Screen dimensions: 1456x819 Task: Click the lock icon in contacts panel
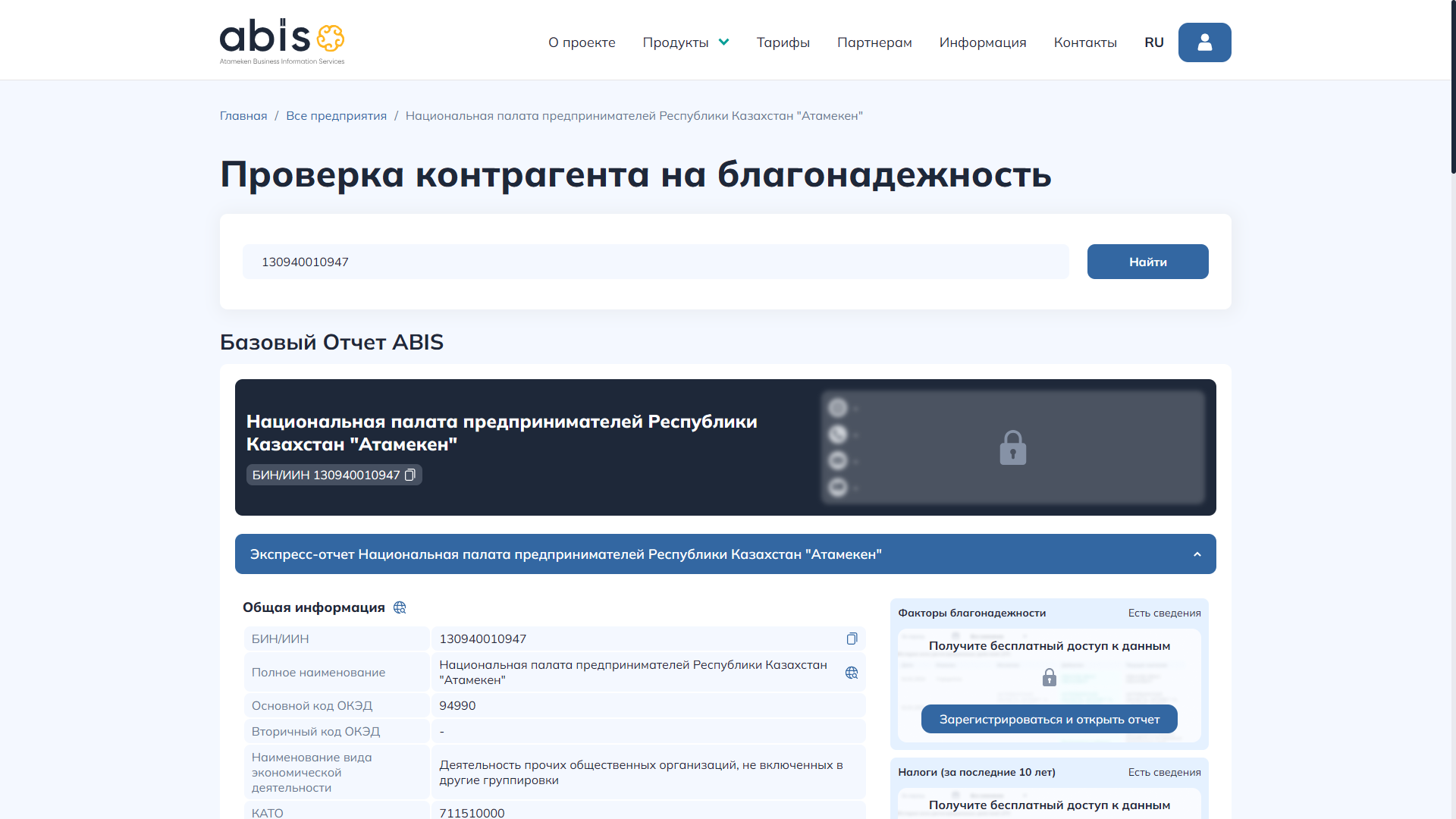pos(1012,447)
